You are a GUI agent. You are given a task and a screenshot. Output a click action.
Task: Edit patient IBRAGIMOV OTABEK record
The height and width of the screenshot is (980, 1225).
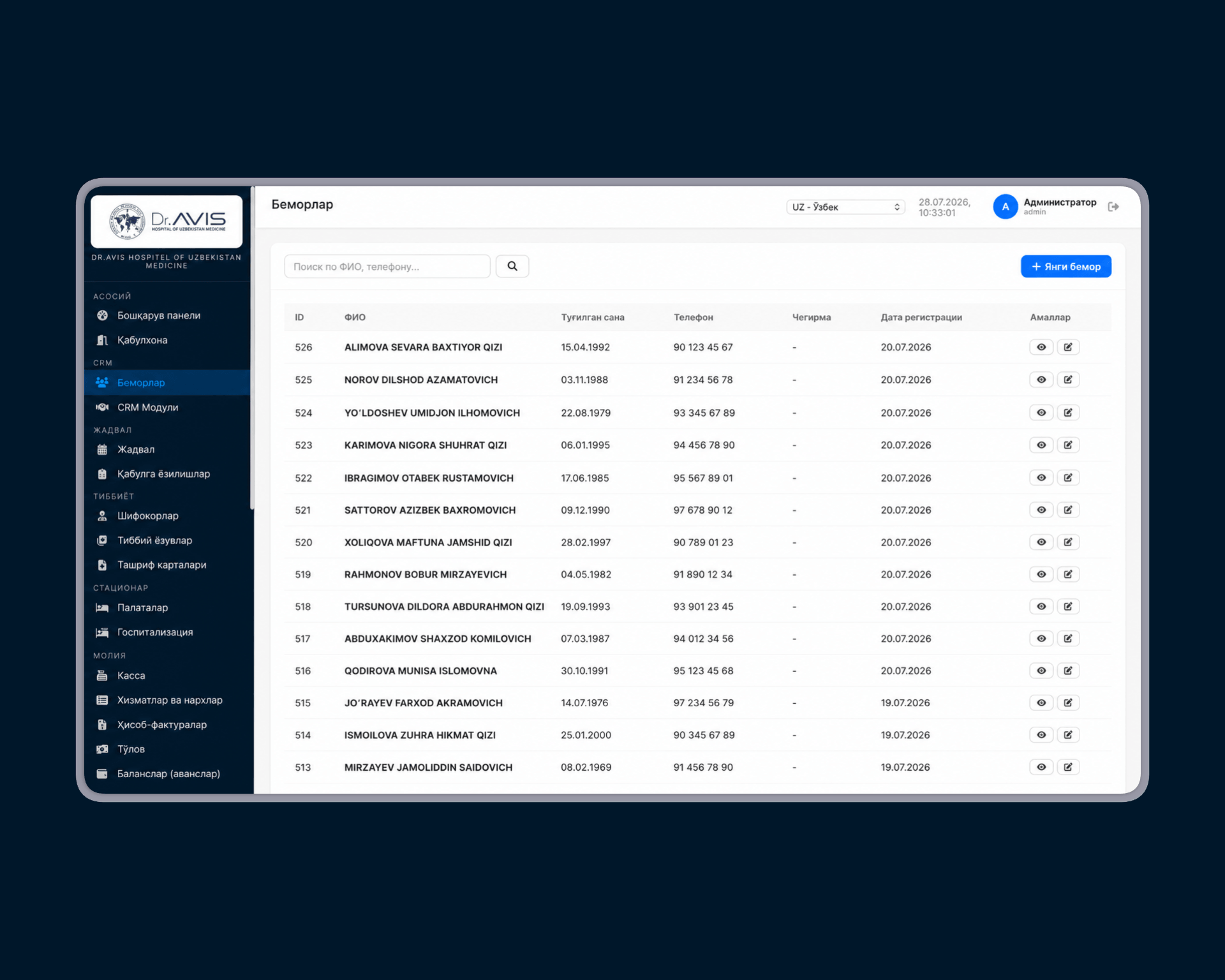click(x=1068, y=478)
